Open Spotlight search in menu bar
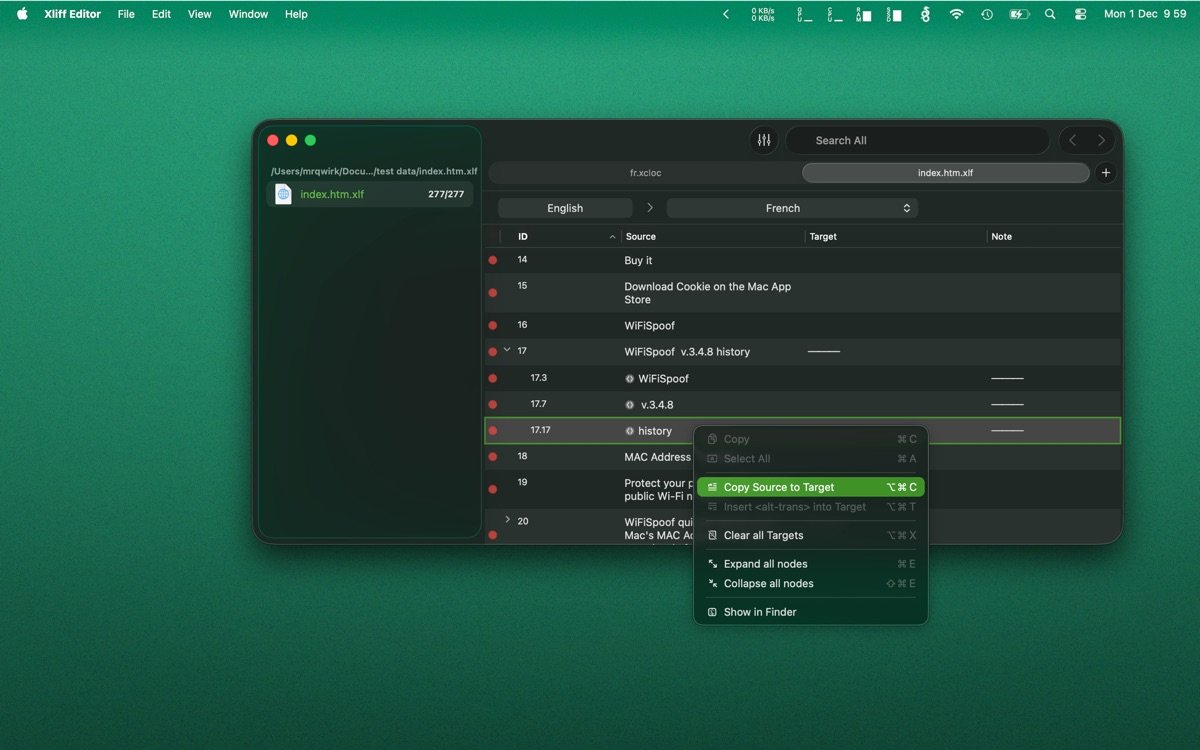 click(x=1049, y=14)
